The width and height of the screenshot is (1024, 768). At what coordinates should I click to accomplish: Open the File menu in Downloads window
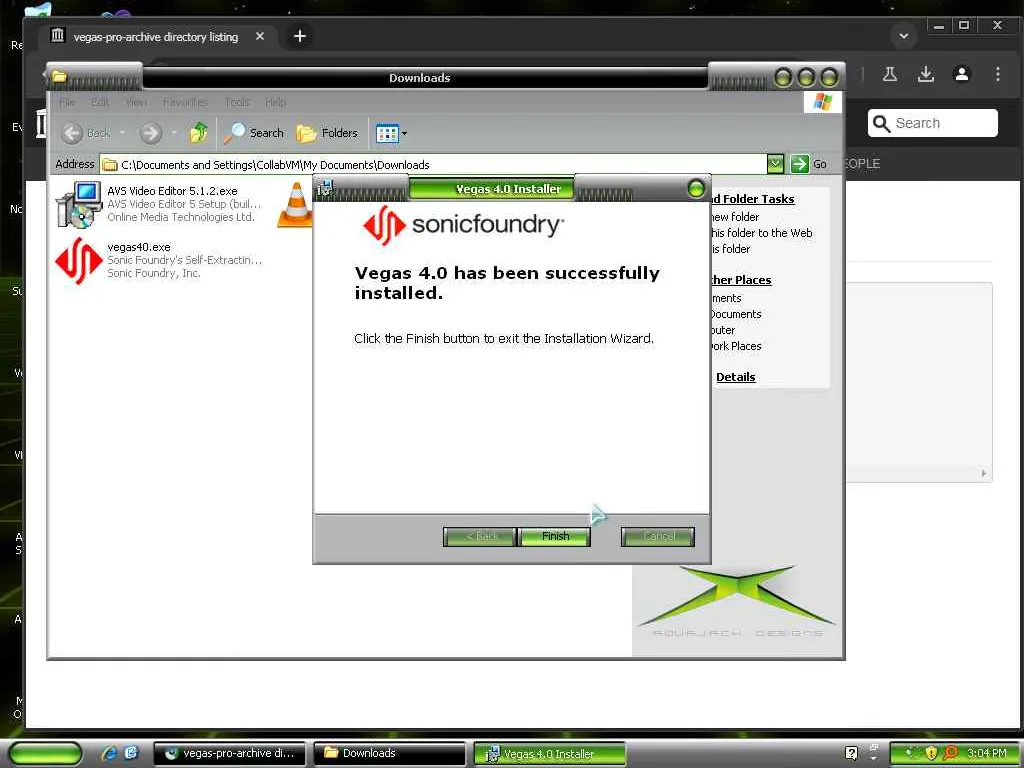coord(67,102)
